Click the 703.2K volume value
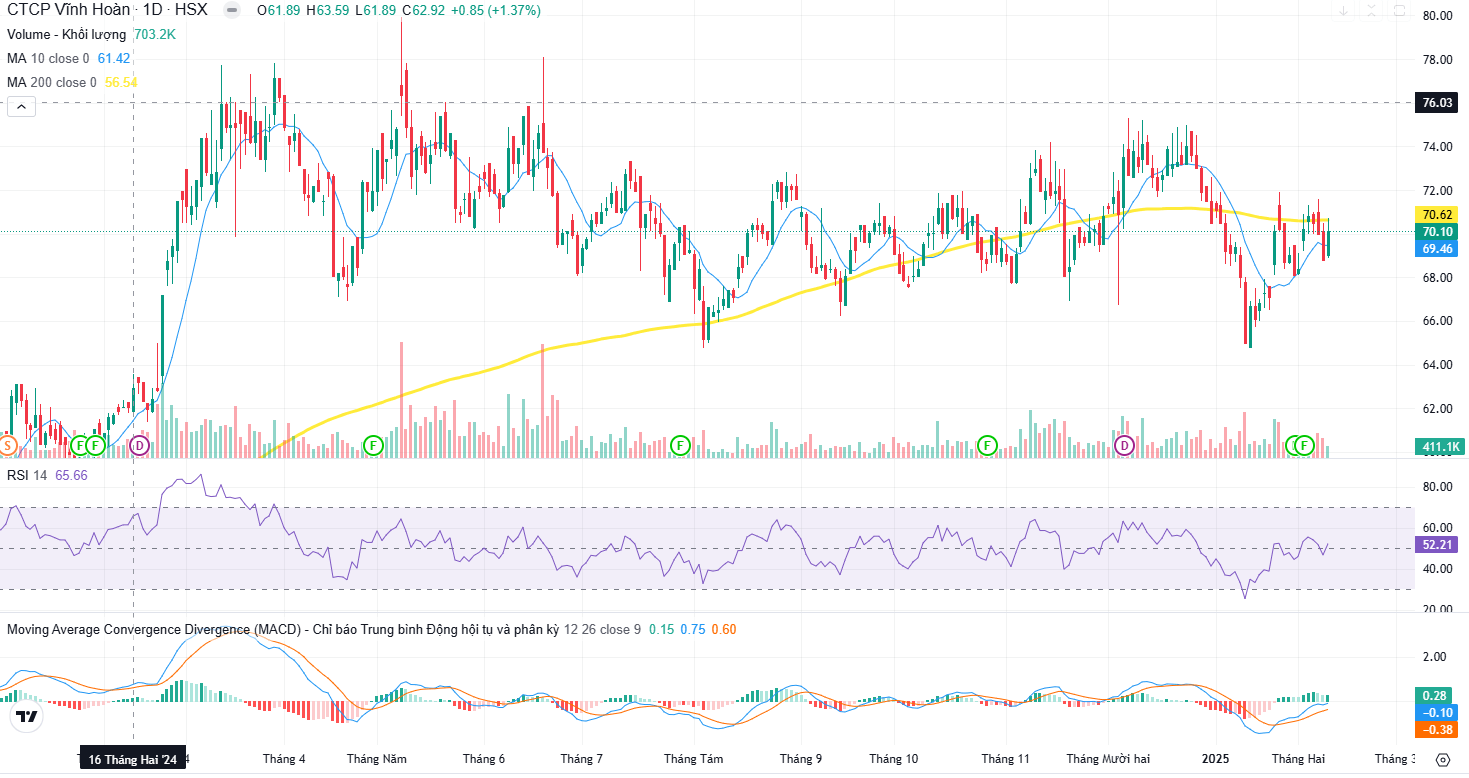Image resolution: width=1469 pixels, height=778 pixels. (155, 34)
